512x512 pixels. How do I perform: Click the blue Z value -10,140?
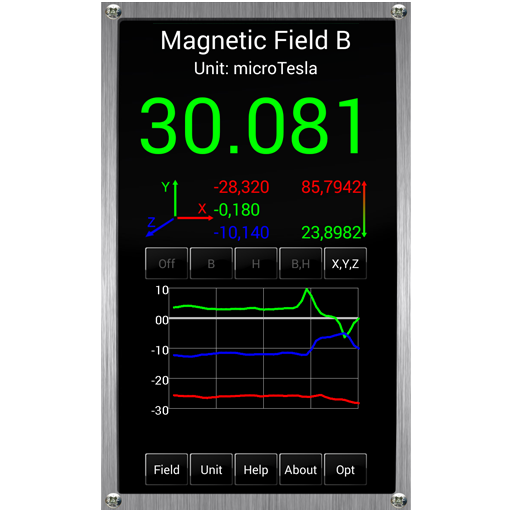click(x=241, y=233)
